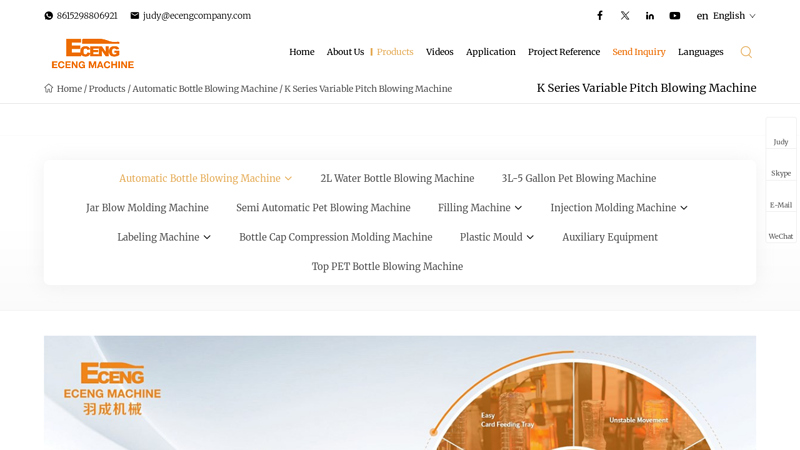Click the search magnifier icon
The image size is (800, 450).
point(746,52)
